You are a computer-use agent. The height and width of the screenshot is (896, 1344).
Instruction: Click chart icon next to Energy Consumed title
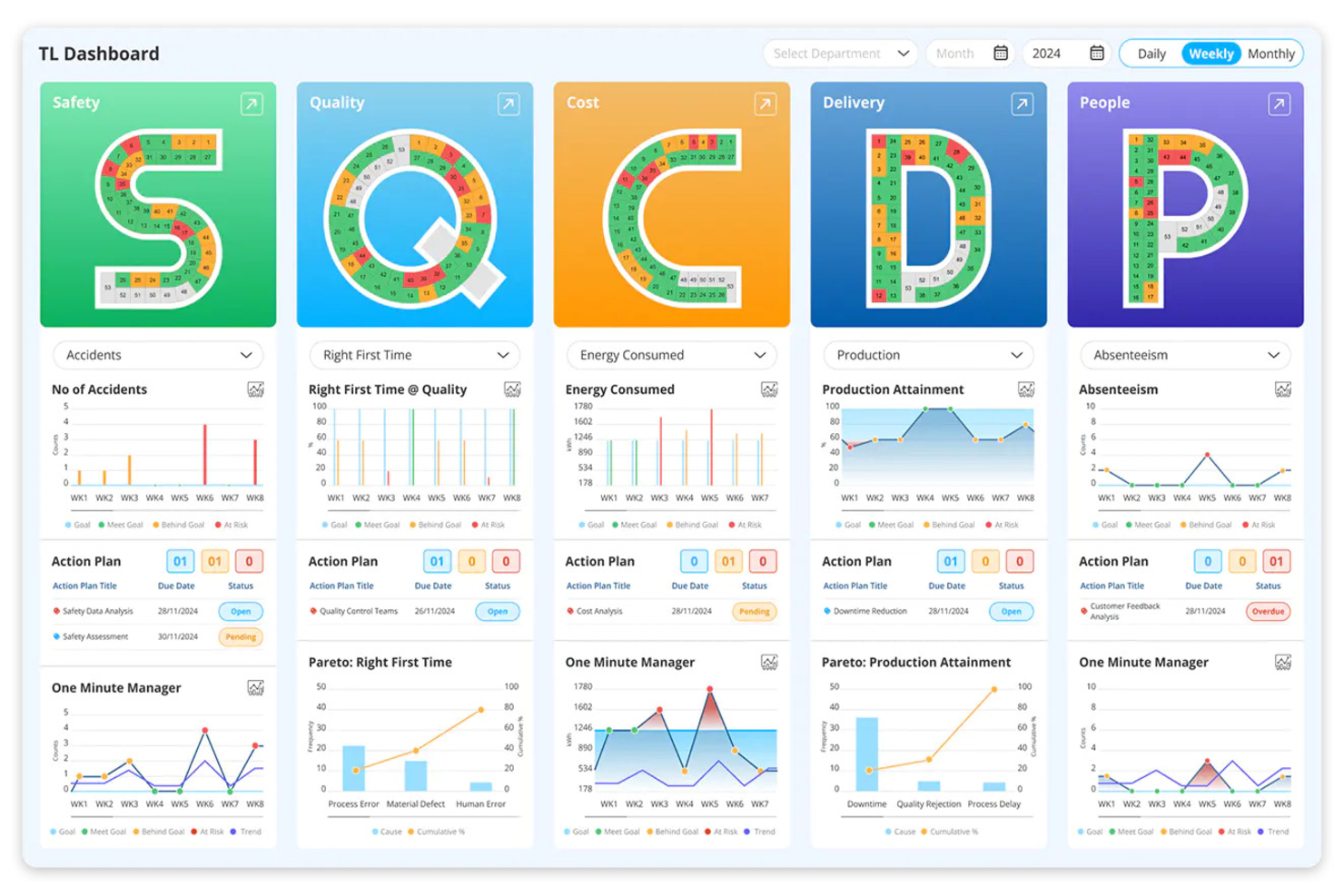pos(769,389)
